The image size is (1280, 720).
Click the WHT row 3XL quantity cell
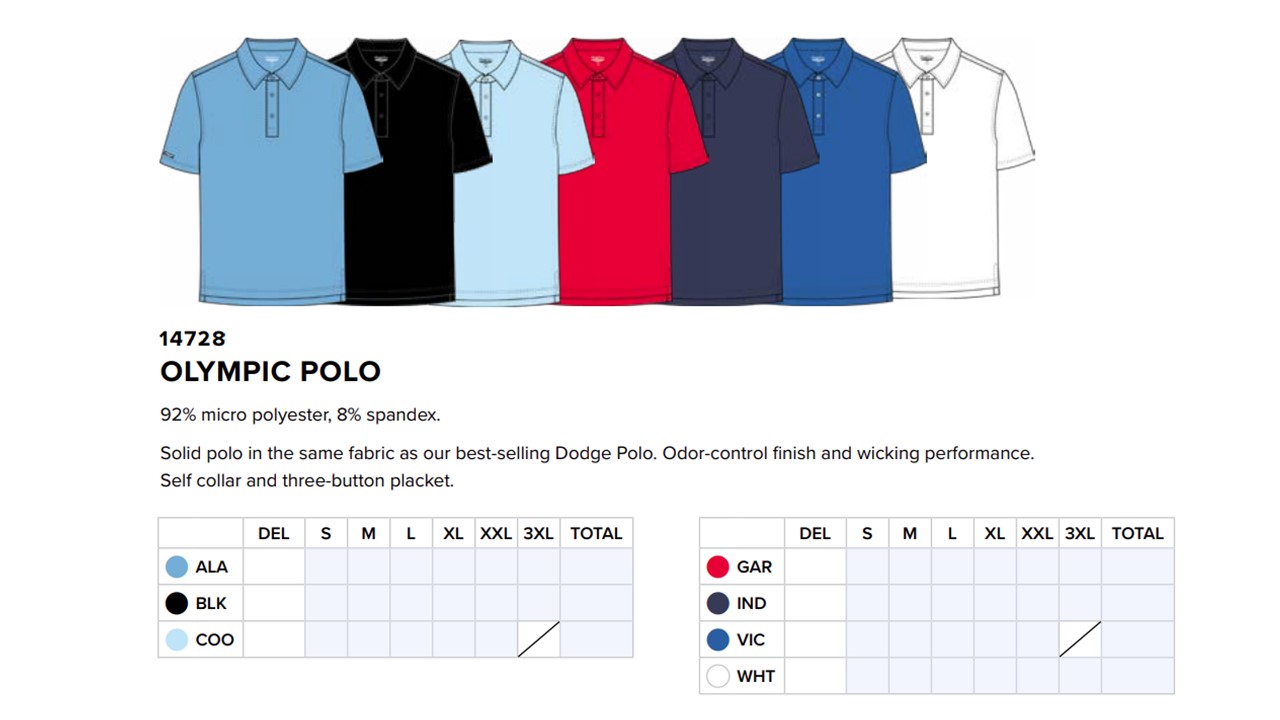click(1080, 676)
